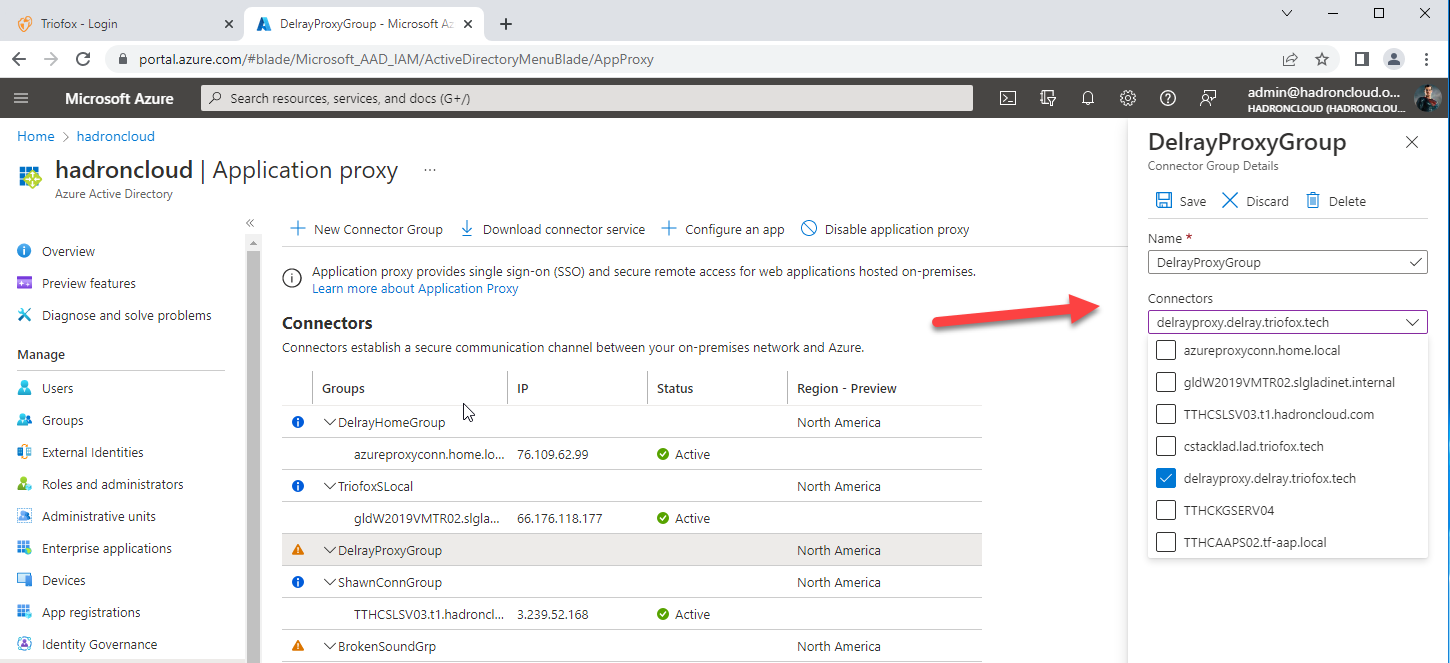The width and height of the screenshot is (1450, 663).
Task: Delete the DelrayProxyGroup connector group
Action: 1336,201
